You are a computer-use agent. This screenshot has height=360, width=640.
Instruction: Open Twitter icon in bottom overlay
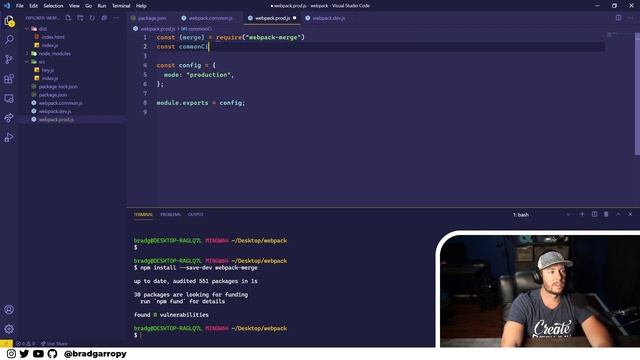(24, 354)
